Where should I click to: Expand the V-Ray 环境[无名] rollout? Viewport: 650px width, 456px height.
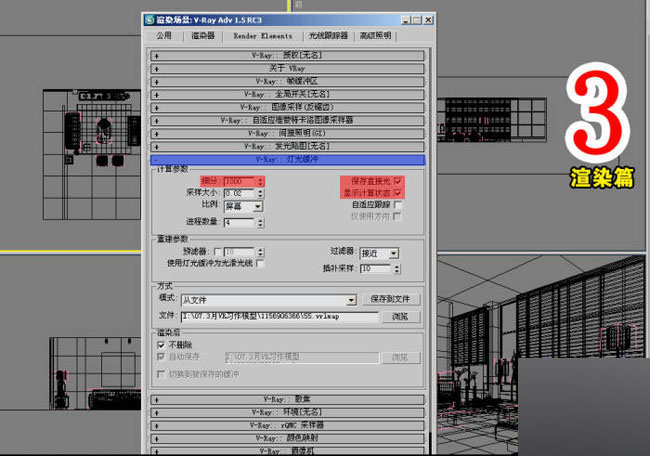(287, 412)
